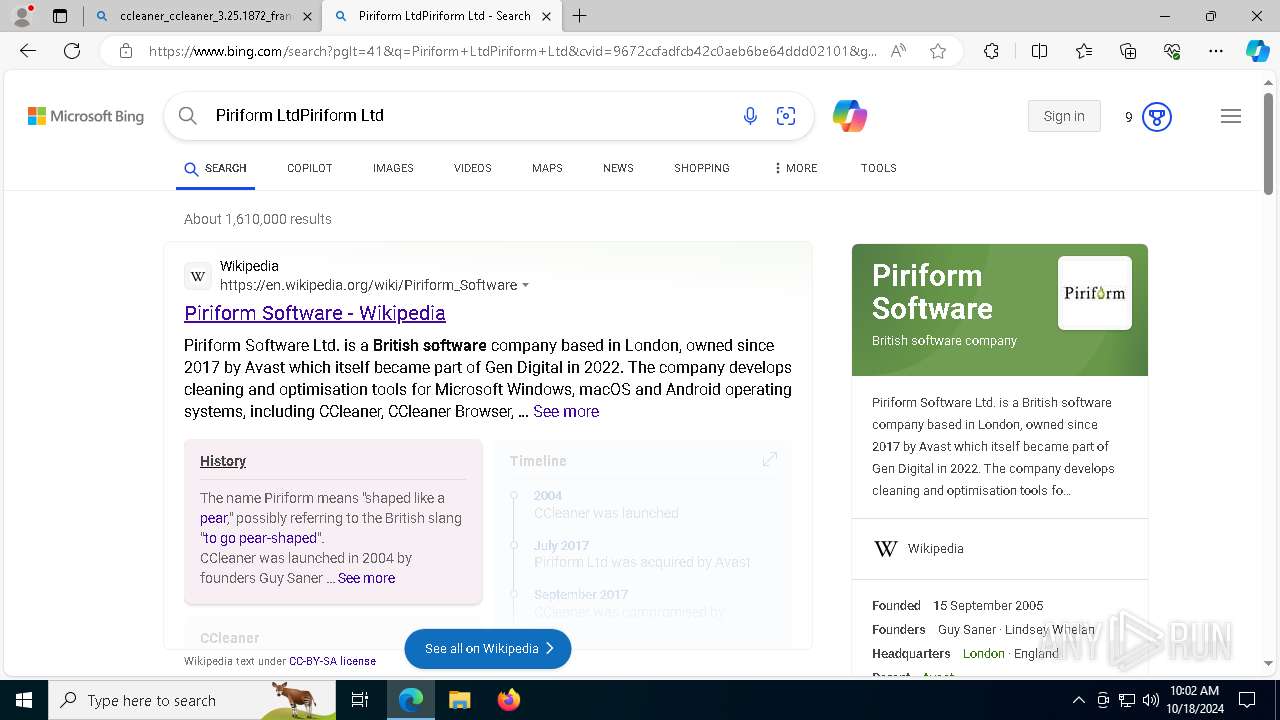View site information lock icon
The height and width of the screenshot is (720, 1280).
(126, 51)
